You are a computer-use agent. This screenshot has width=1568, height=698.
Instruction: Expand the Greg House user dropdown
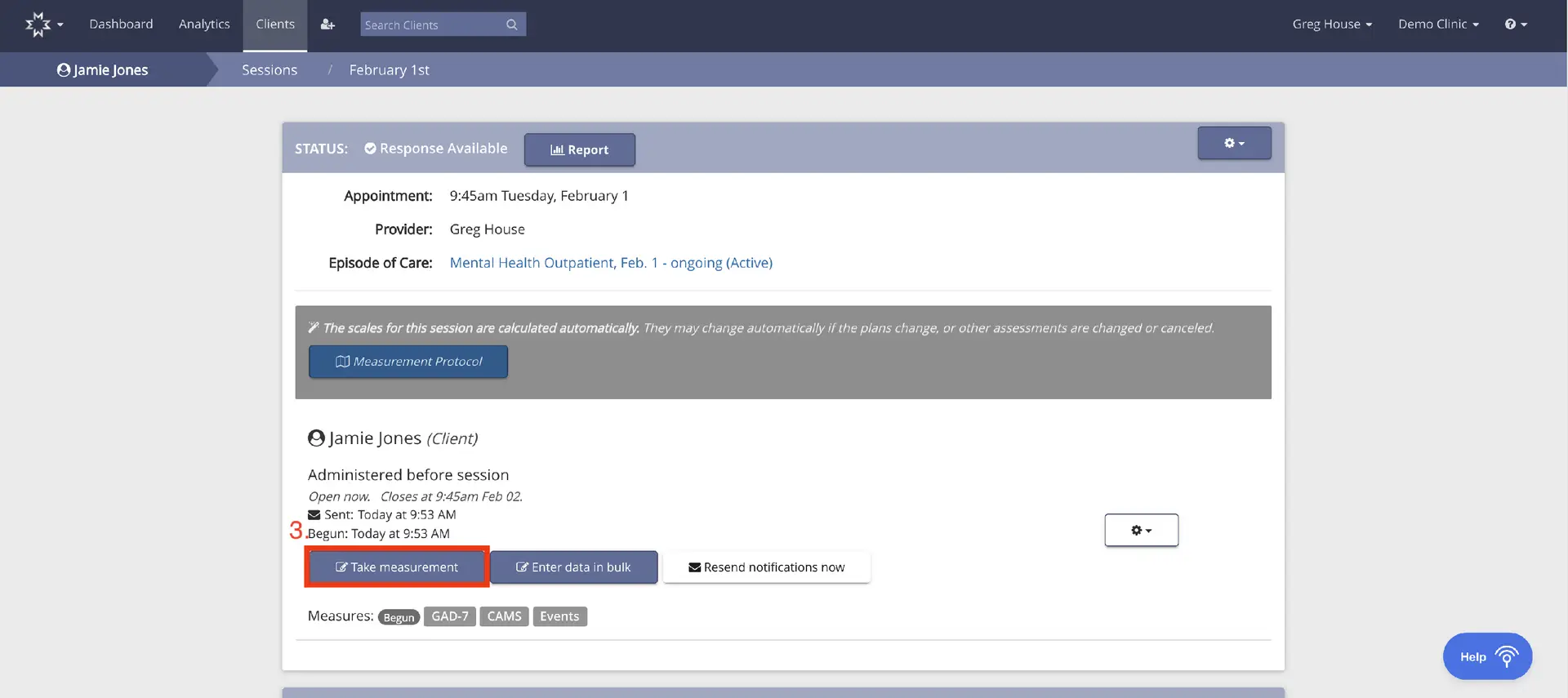[x=1331, y=24]
